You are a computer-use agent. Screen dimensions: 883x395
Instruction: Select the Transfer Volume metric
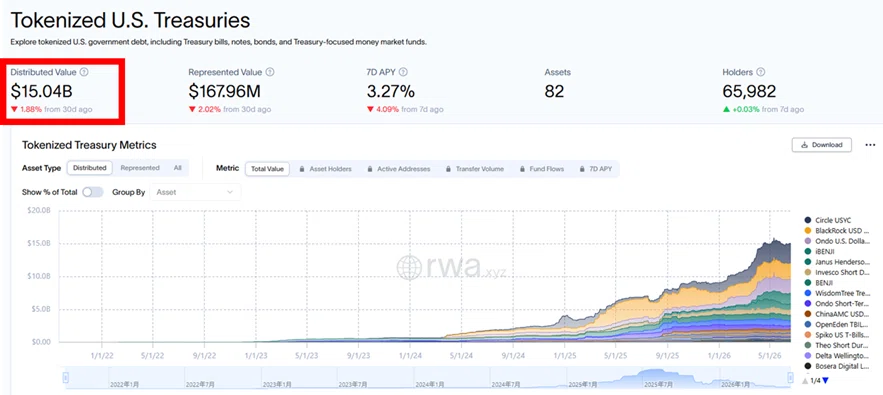(474, 168)
